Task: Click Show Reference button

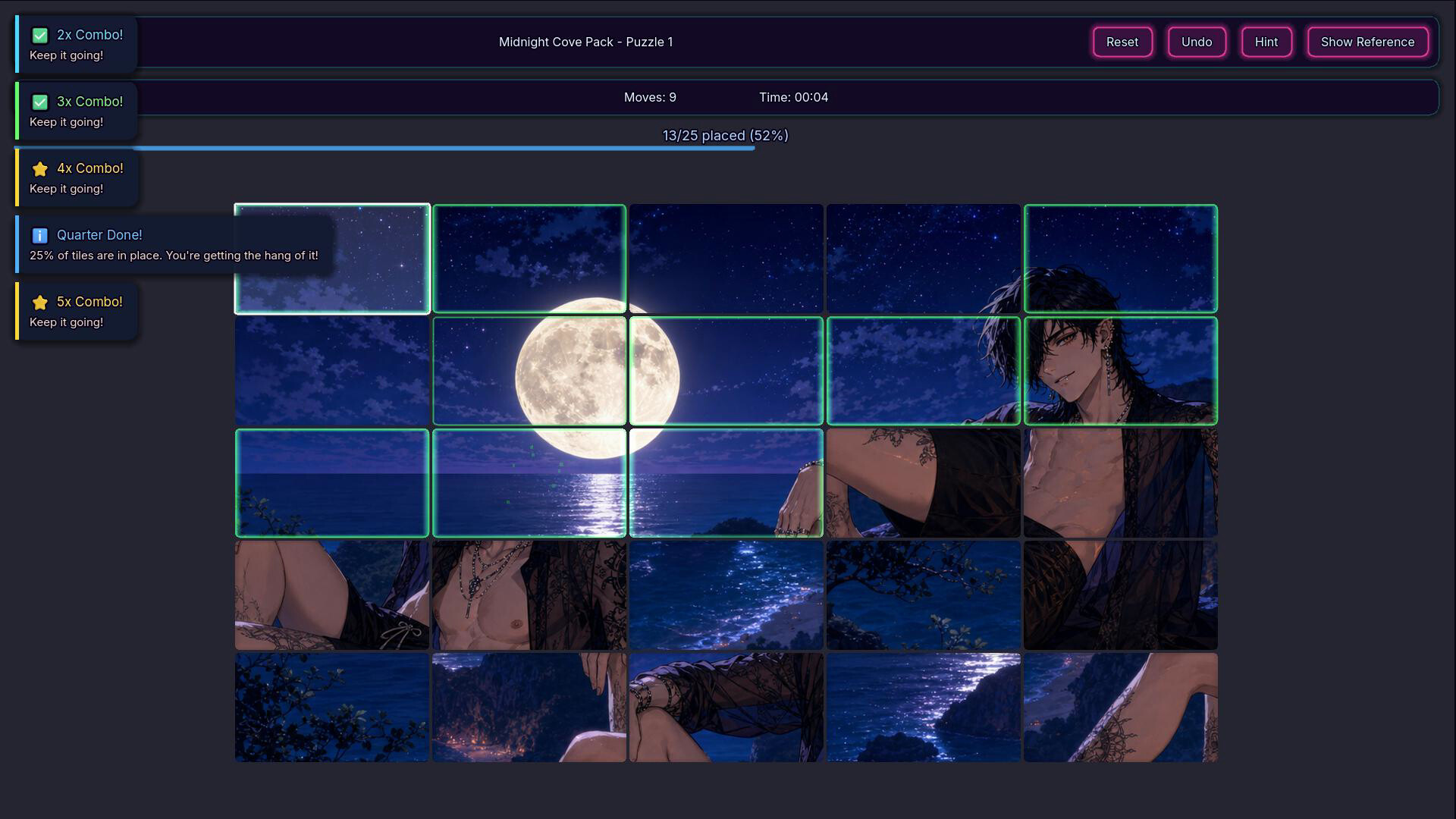Action: click(x=1367, y=42)
